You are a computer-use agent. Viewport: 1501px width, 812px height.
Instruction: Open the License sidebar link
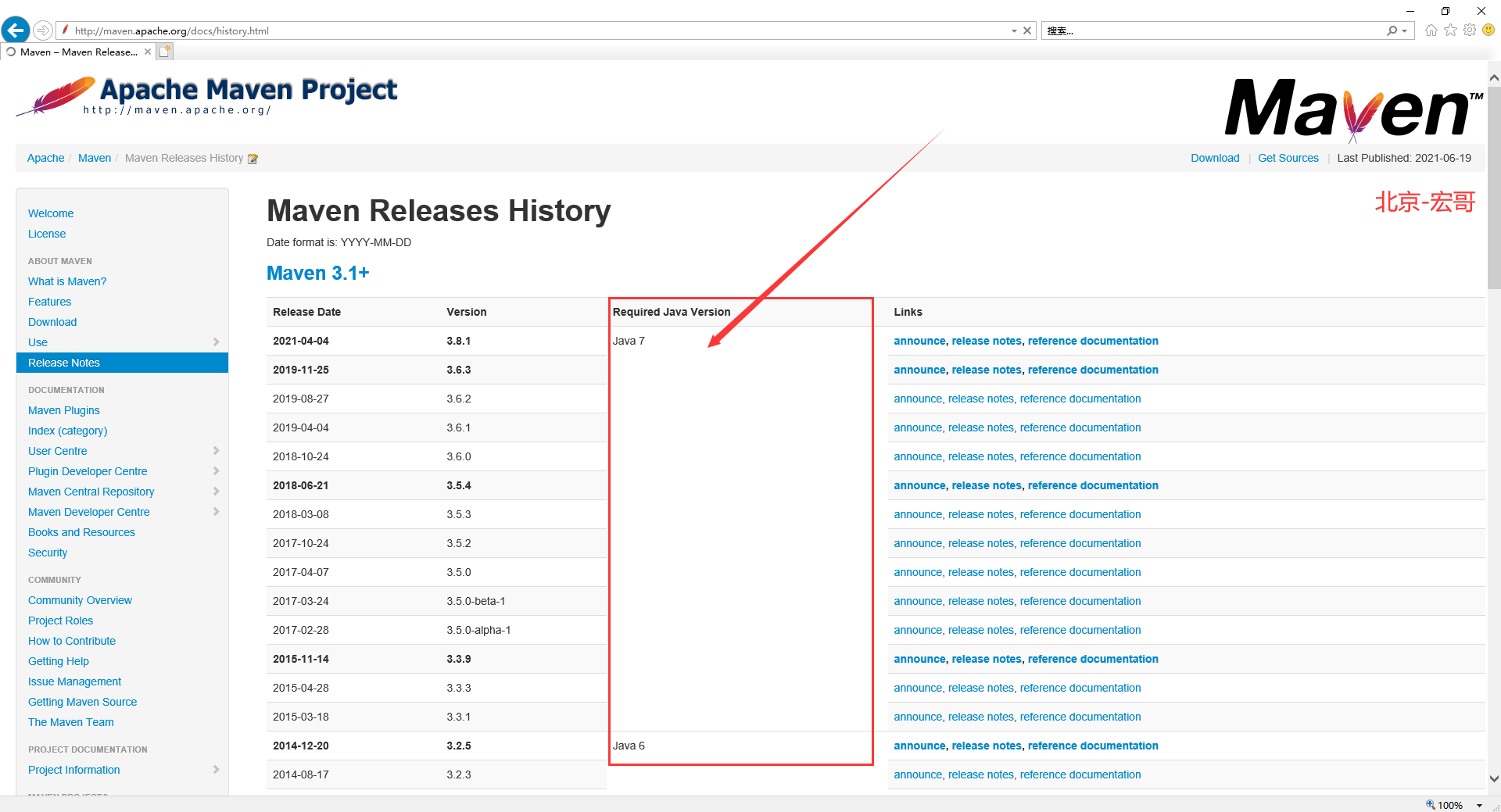click(47, 234)
